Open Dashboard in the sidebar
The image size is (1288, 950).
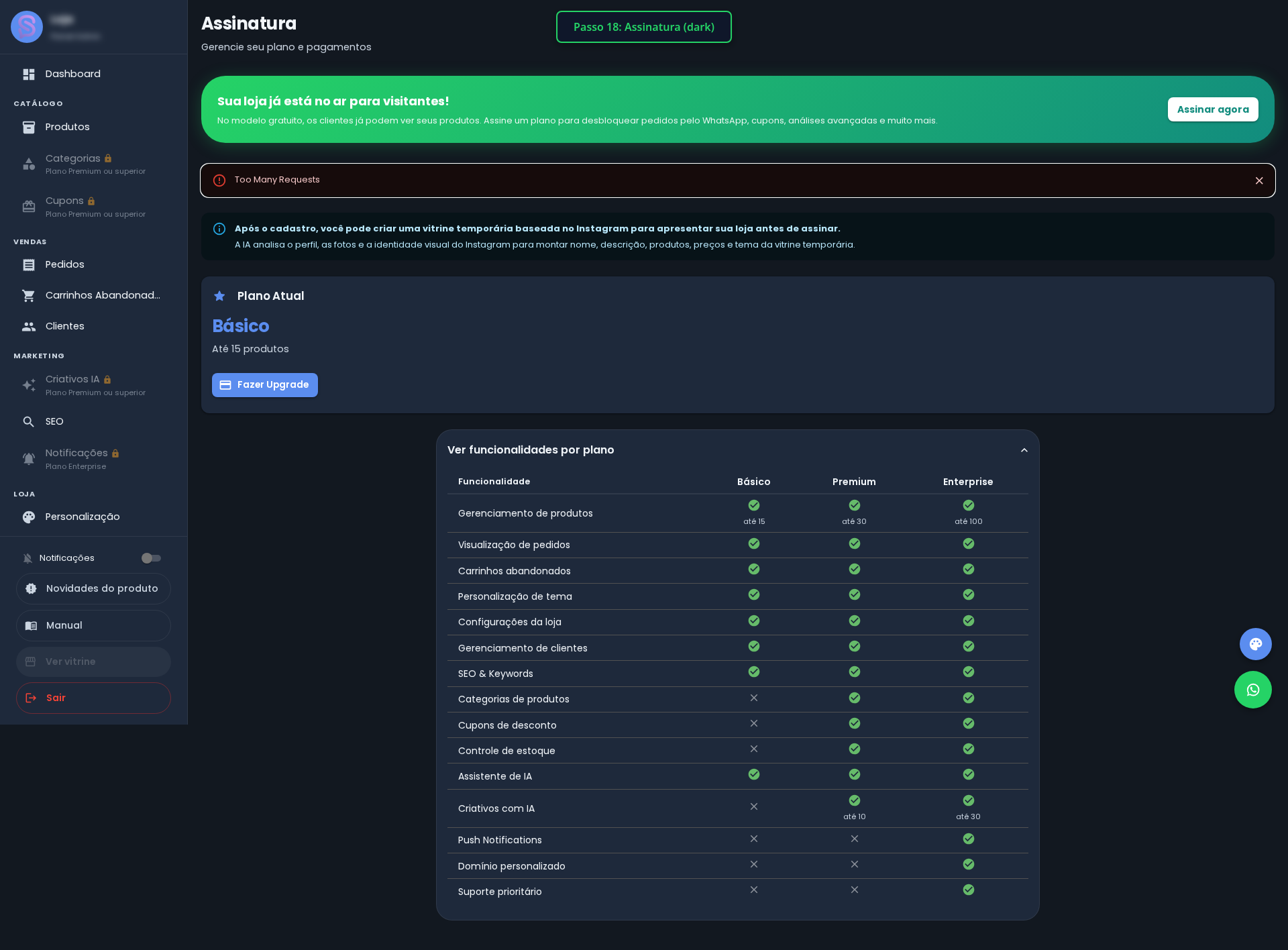tap(93, 74)
